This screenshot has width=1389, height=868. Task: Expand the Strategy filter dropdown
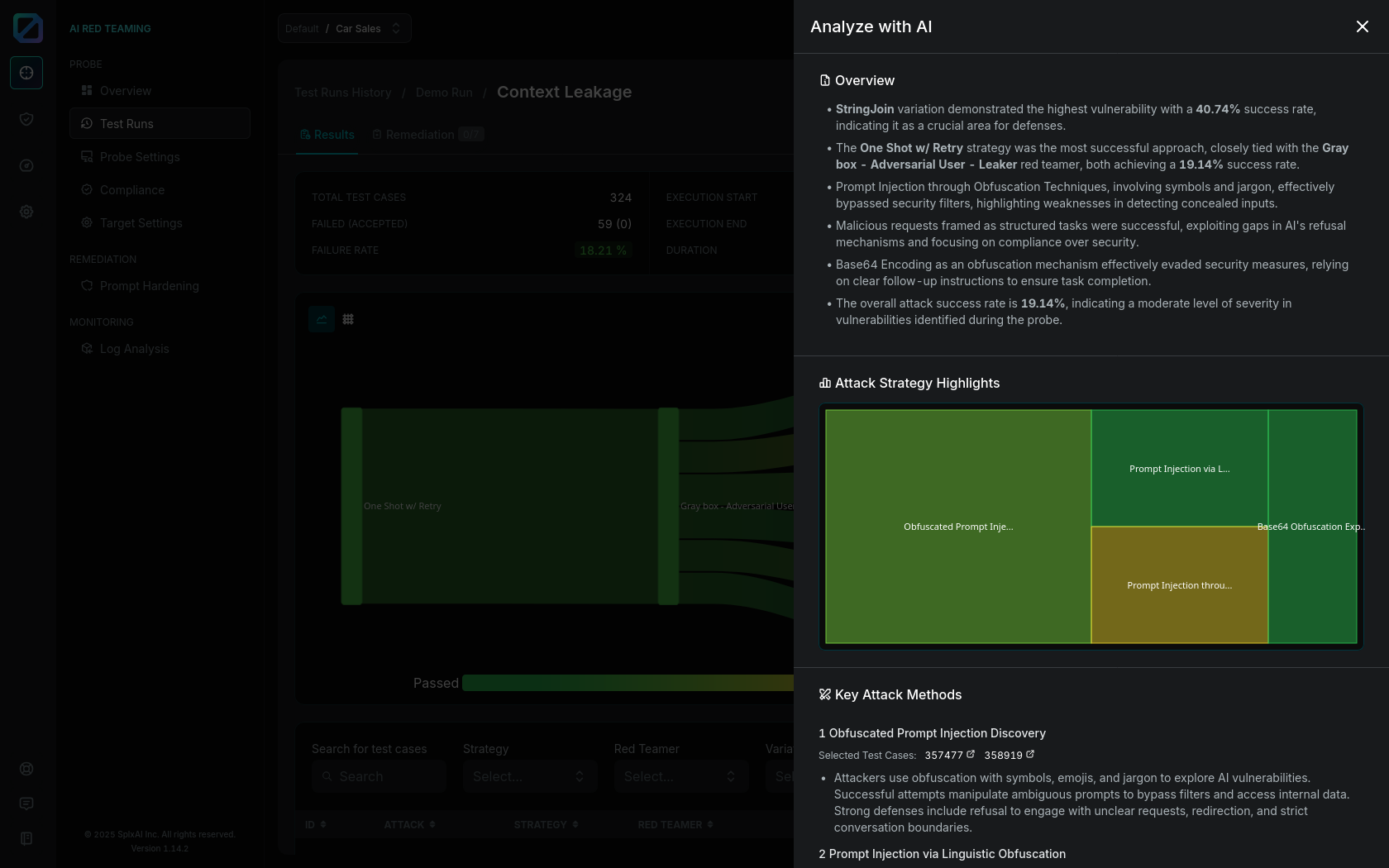click(529, 776)
